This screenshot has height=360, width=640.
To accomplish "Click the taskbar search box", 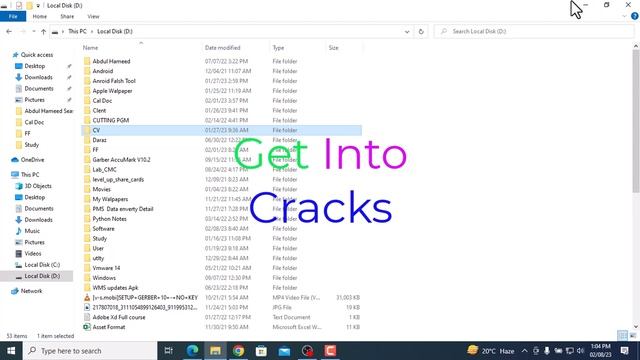I will coord(90,351).
